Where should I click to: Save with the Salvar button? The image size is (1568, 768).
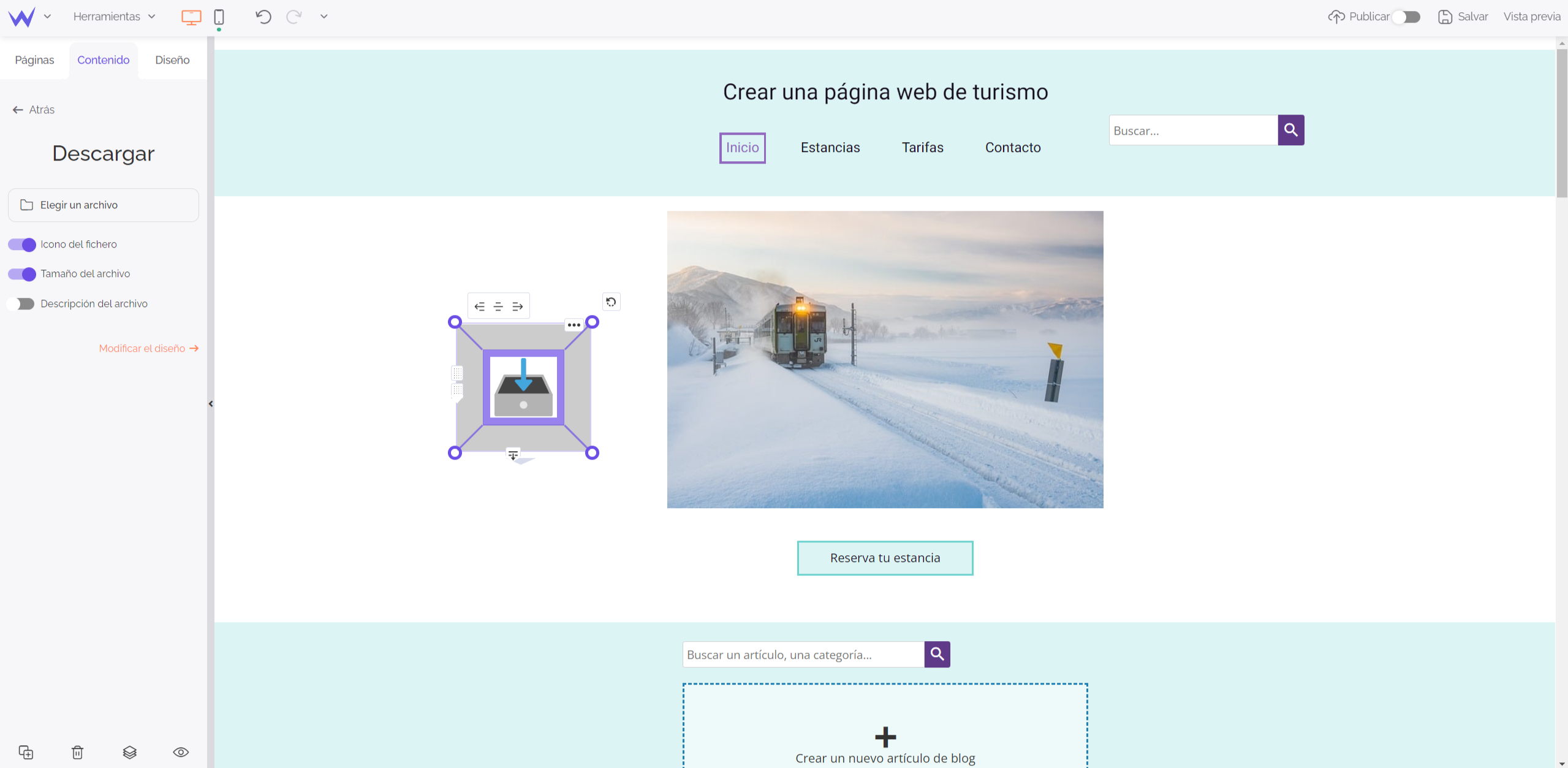pyautogui.click(x=1463, y=17)
